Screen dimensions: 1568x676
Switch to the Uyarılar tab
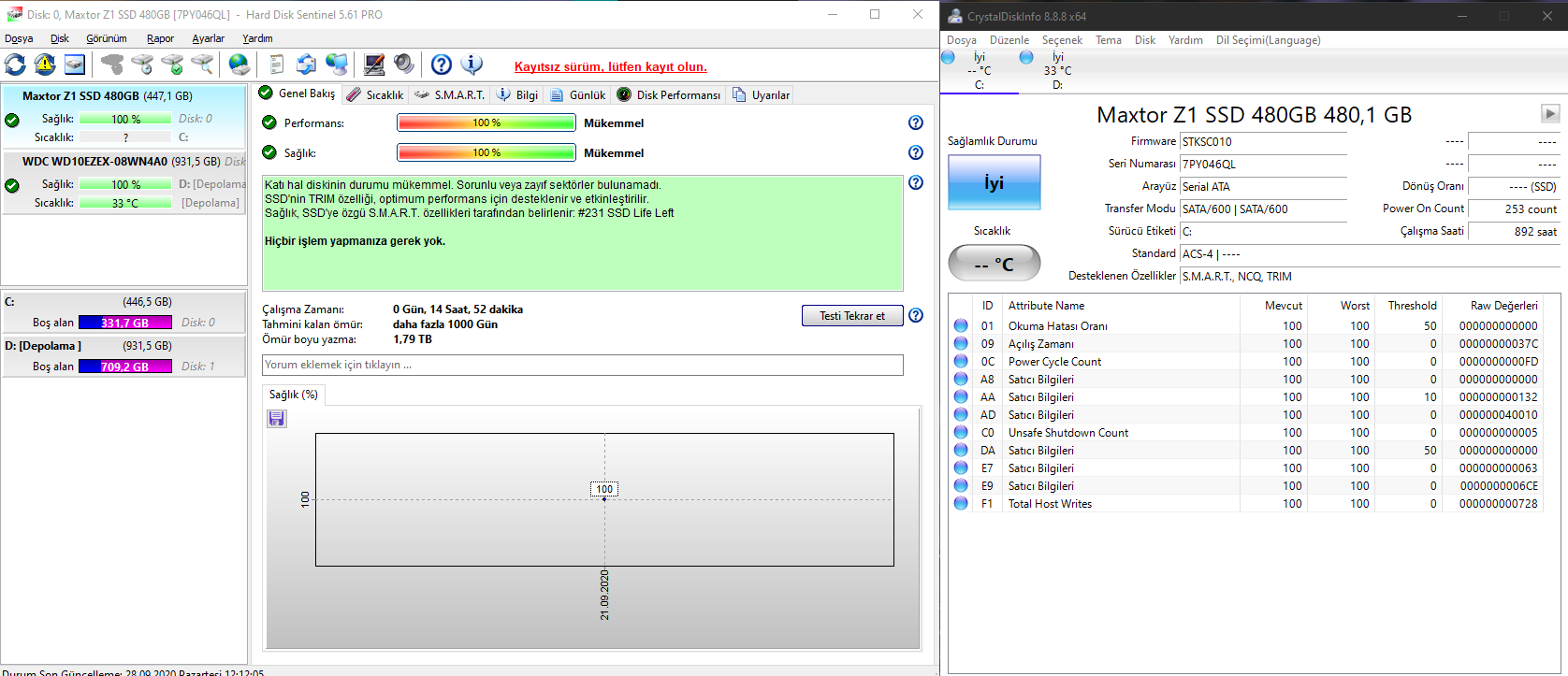(x=762, y=94)
